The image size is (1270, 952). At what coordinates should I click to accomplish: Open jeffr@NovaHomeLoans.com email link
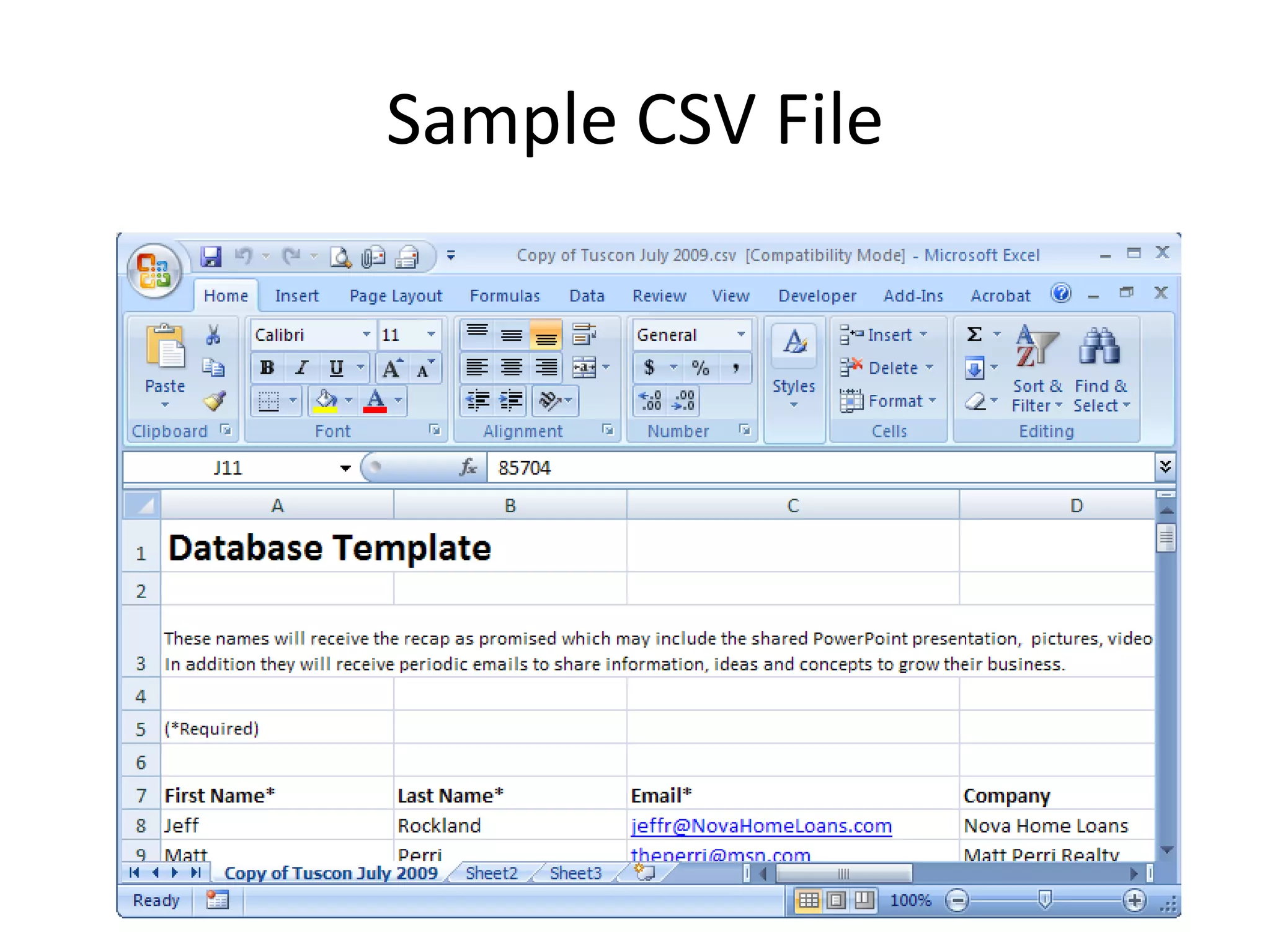coord(761,826)
